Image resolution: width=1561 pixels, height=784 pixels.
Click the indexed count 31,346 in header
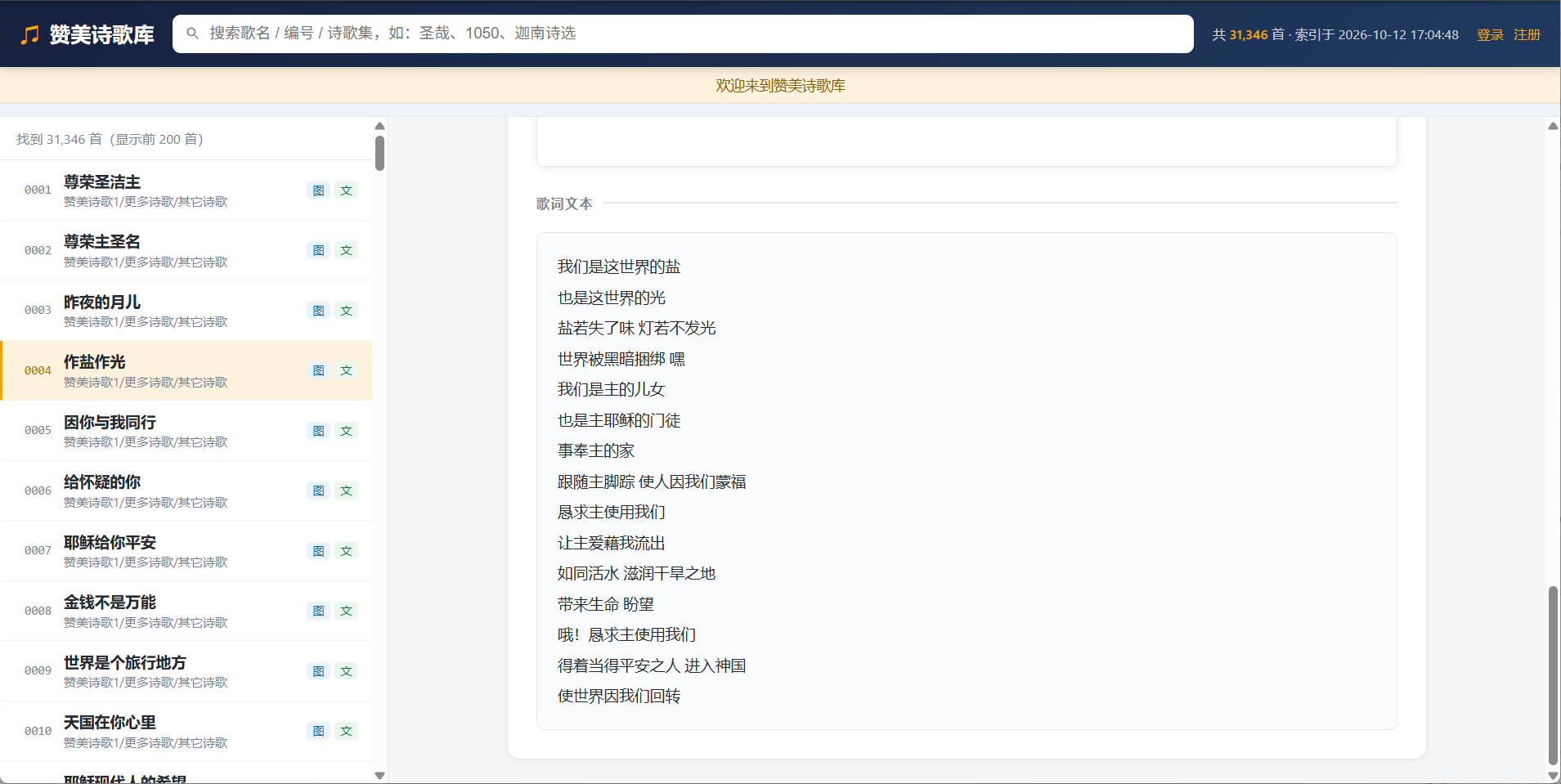pos(1249,34)
